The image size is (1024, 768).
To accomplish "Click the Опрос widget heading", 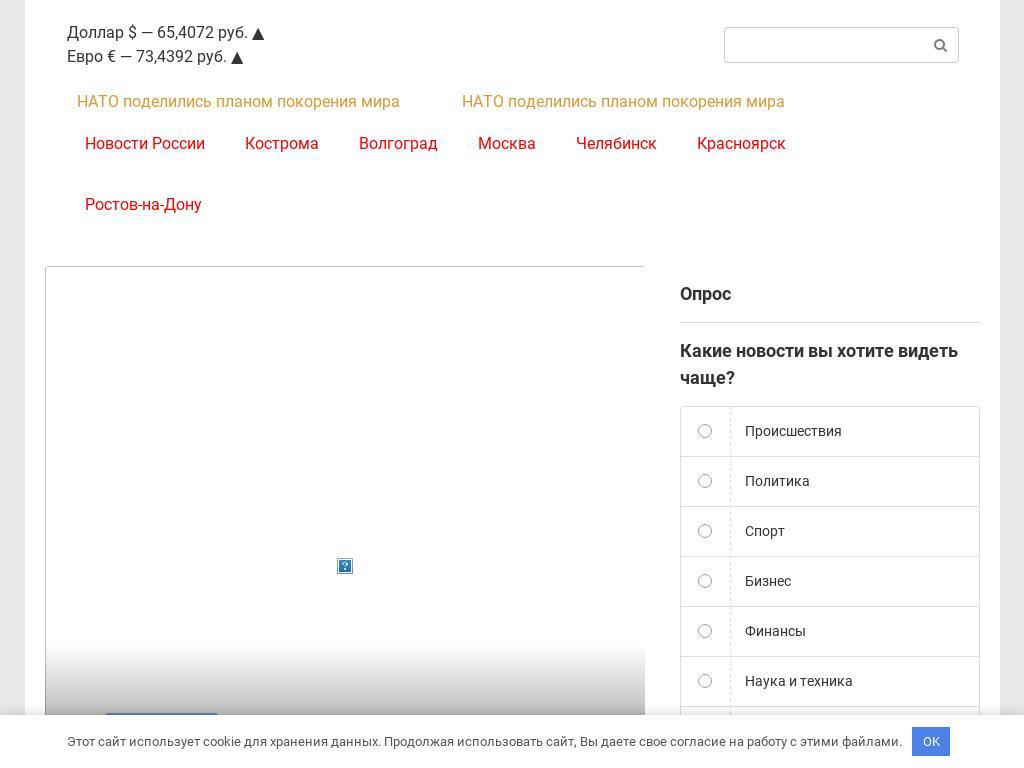I will [x=705, y=294].
